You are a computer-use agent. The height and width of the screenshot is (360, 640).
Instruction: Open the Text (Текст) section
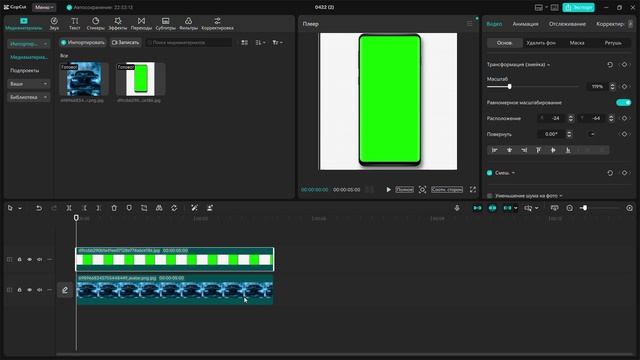74,24
